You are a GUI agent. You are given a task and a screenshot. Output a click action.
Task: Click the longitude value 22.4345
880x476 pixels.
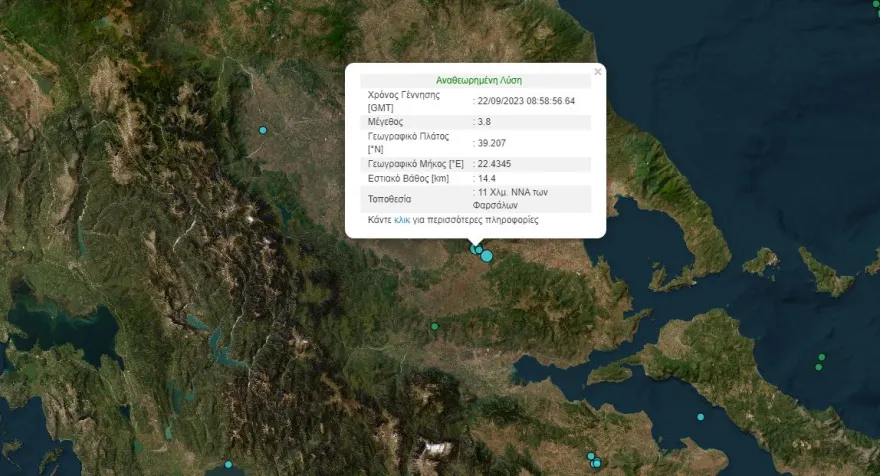[494, 163]
